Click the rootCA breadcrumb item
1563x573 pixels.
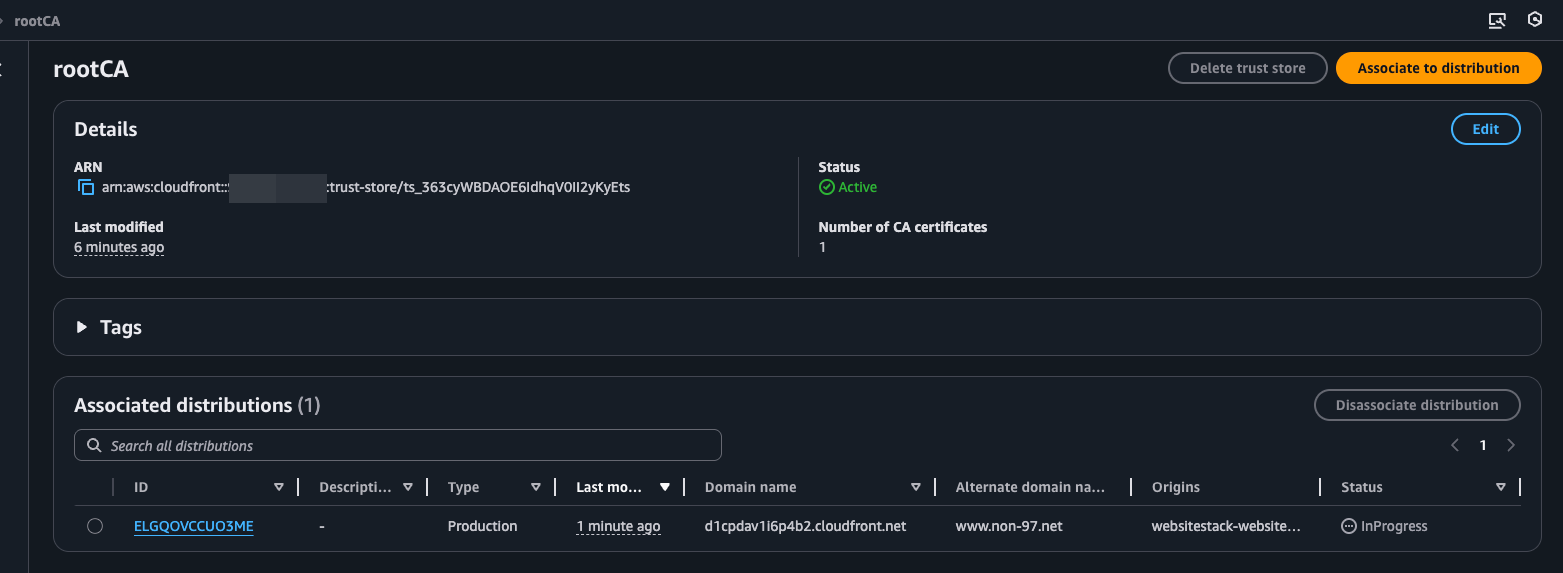tap(37, 20)
